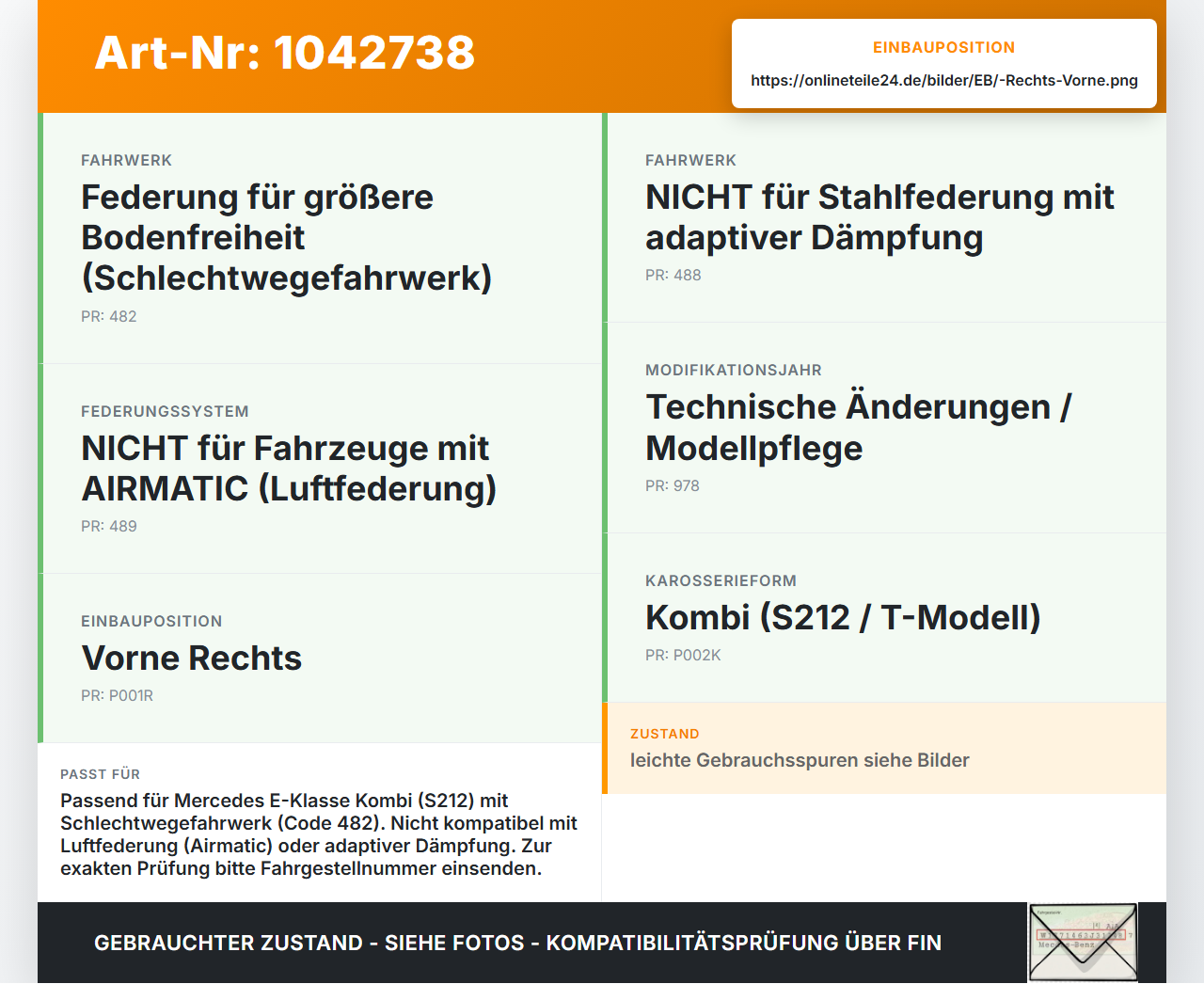Click 'Federung für größere Bodenfreiheit (Schlechtwegefahrwerk)' title
The height and width of the screenshot is (984, 1204).
coord(287,237)
